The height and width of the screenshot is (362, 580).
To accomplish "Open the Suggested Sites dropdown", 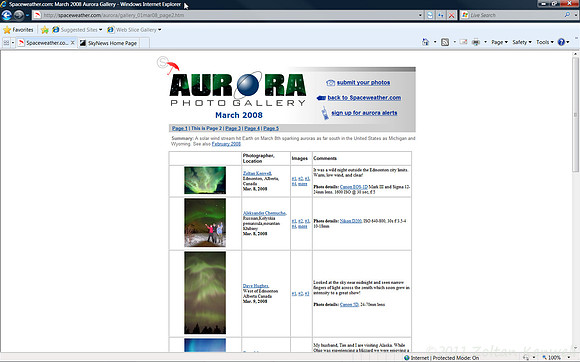I will [77, 30].
